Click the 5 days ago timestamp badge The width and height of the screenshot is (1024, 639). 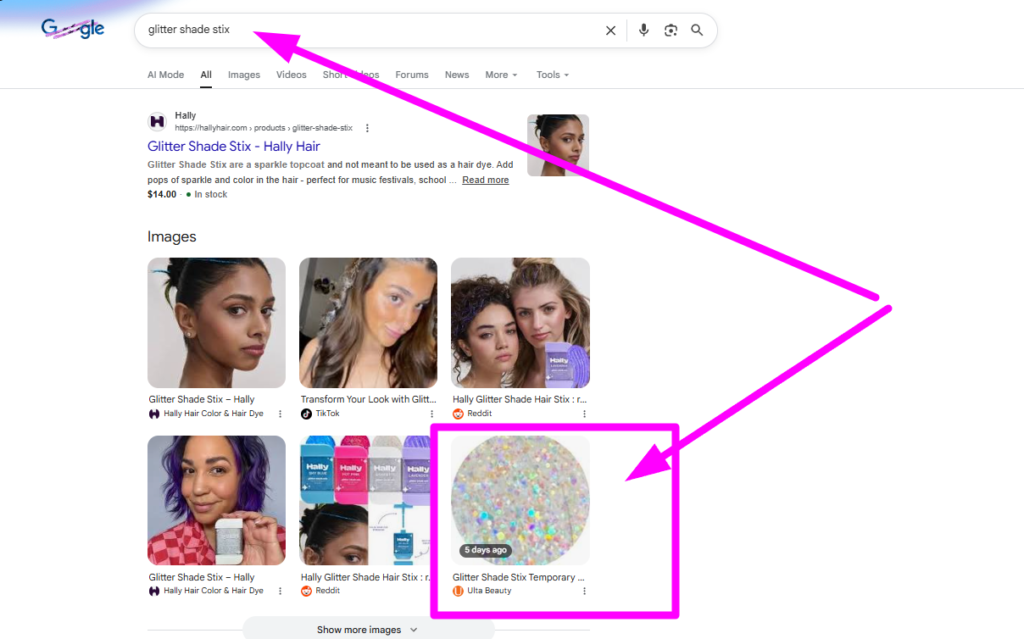[486, 551]
